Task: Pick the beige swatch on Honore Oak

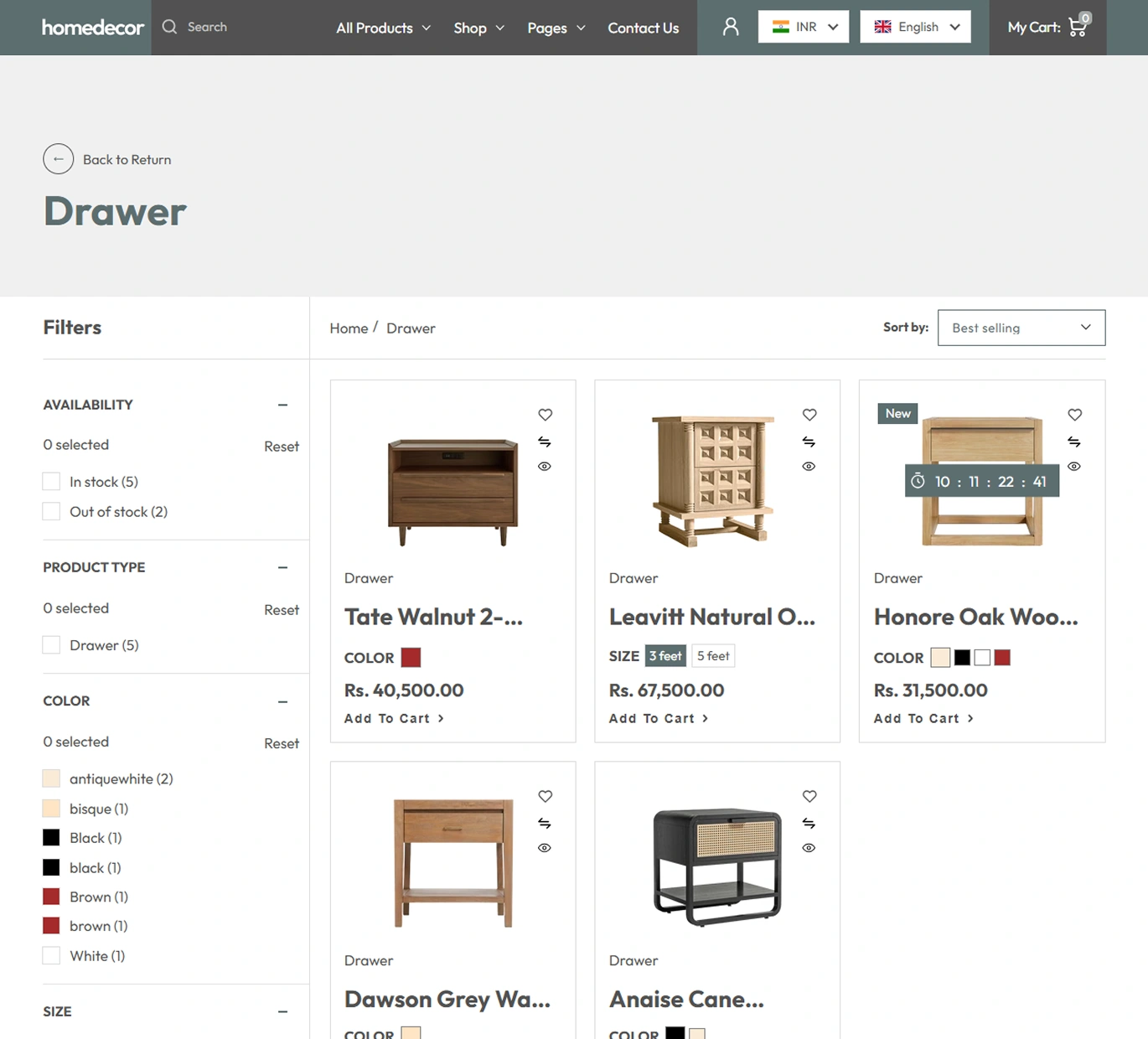Action: (940, 658)
